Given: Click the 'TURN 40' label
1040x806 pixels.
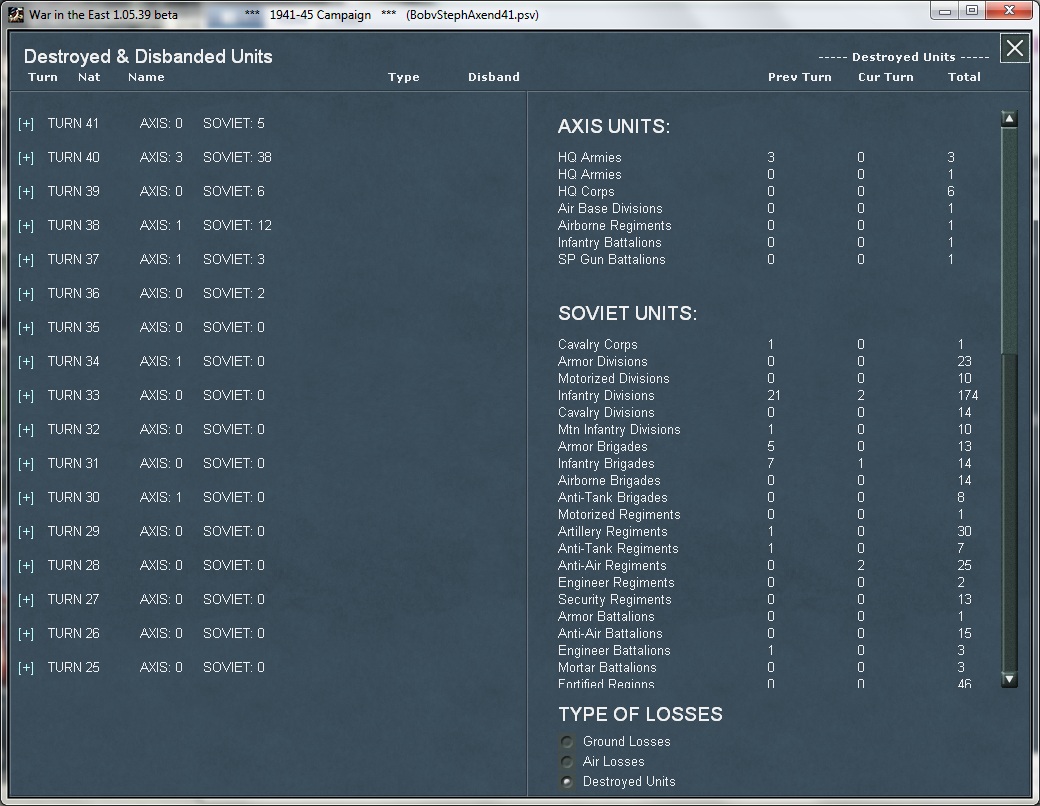Looking at the screenshot, I should coord(74,157).
